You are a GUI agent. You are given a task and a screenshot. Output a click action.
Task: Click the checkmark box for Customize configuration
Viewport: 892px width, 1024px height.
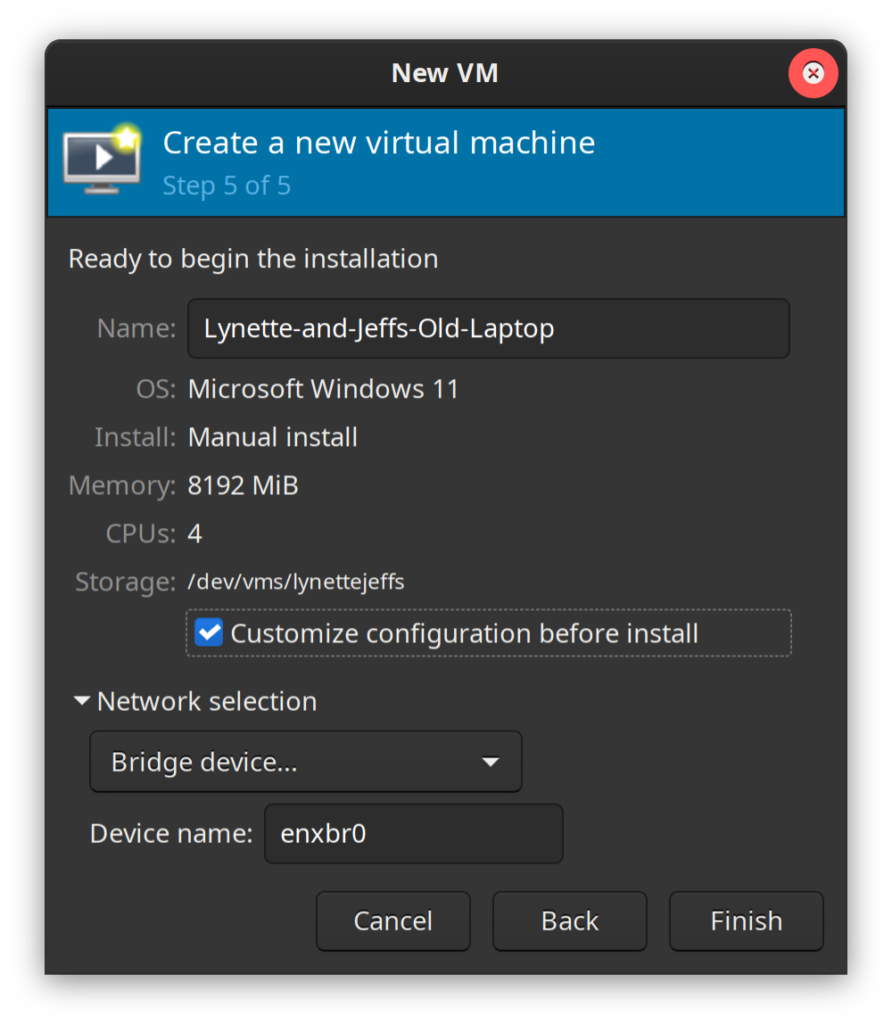(x=209, y=633)
